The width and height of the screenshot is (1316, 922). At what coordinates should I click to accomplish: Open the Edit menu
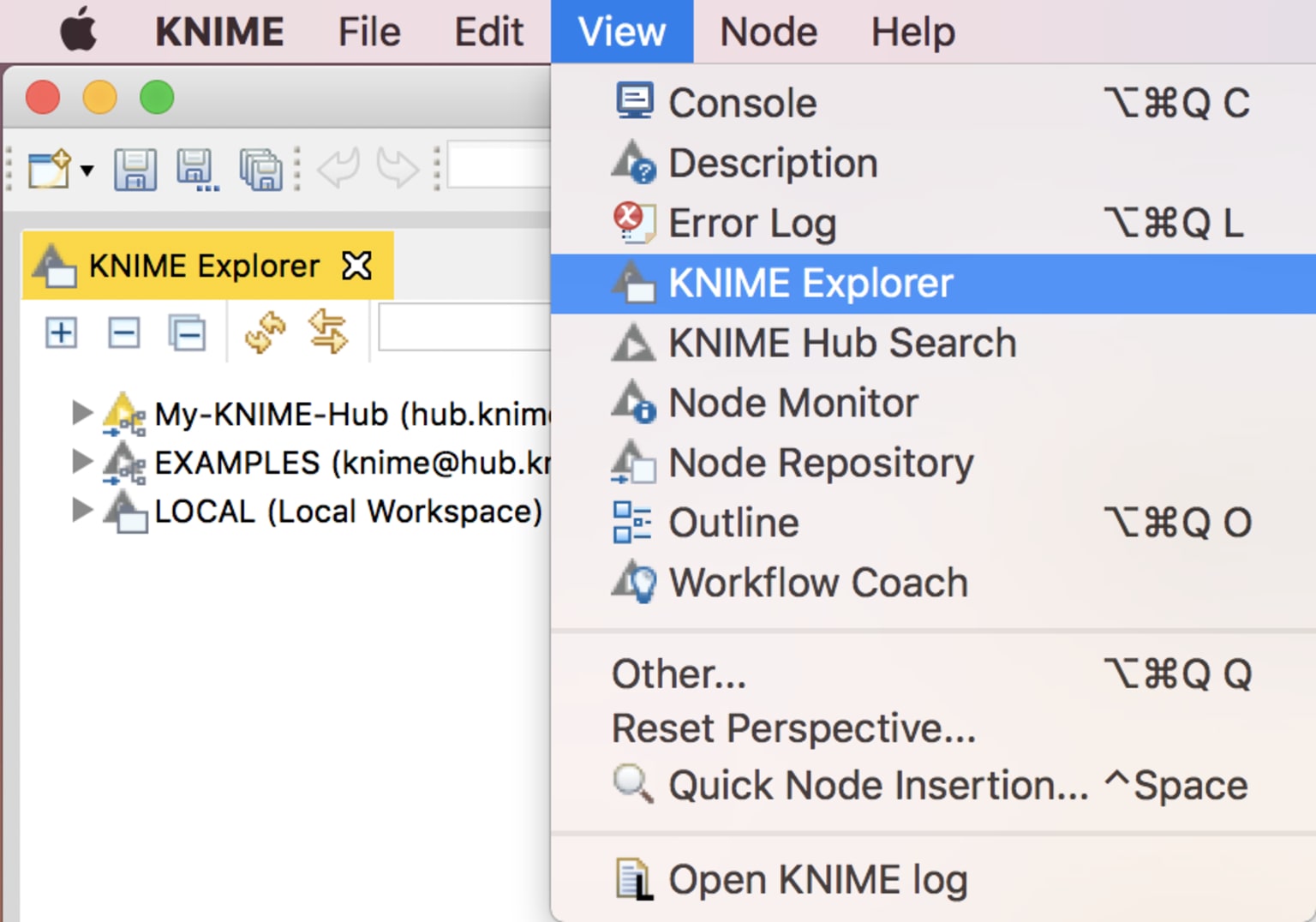pyautogui.click(x=488, y=33)
